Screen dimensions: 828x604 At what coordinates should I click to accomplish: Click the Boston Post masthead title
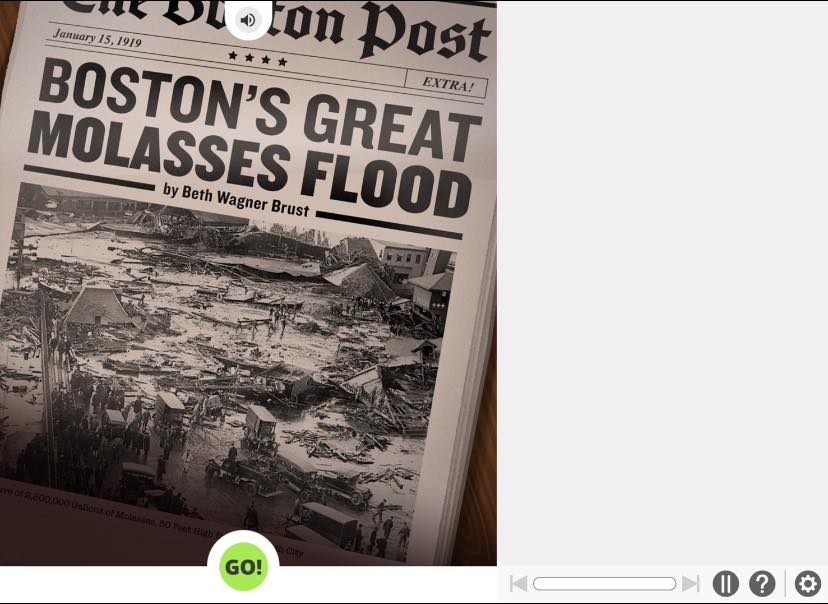(x=330, y=30)
